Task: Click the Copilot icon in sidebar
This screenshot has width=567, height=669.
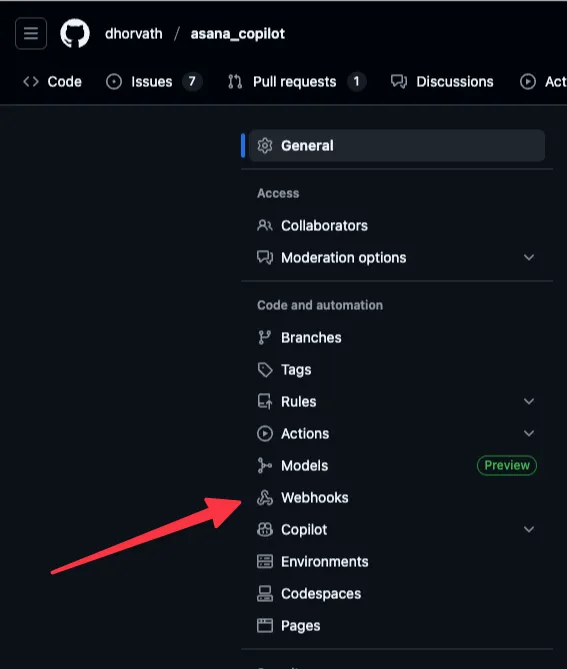Action: pyautogui.click(x=265, y=529)
